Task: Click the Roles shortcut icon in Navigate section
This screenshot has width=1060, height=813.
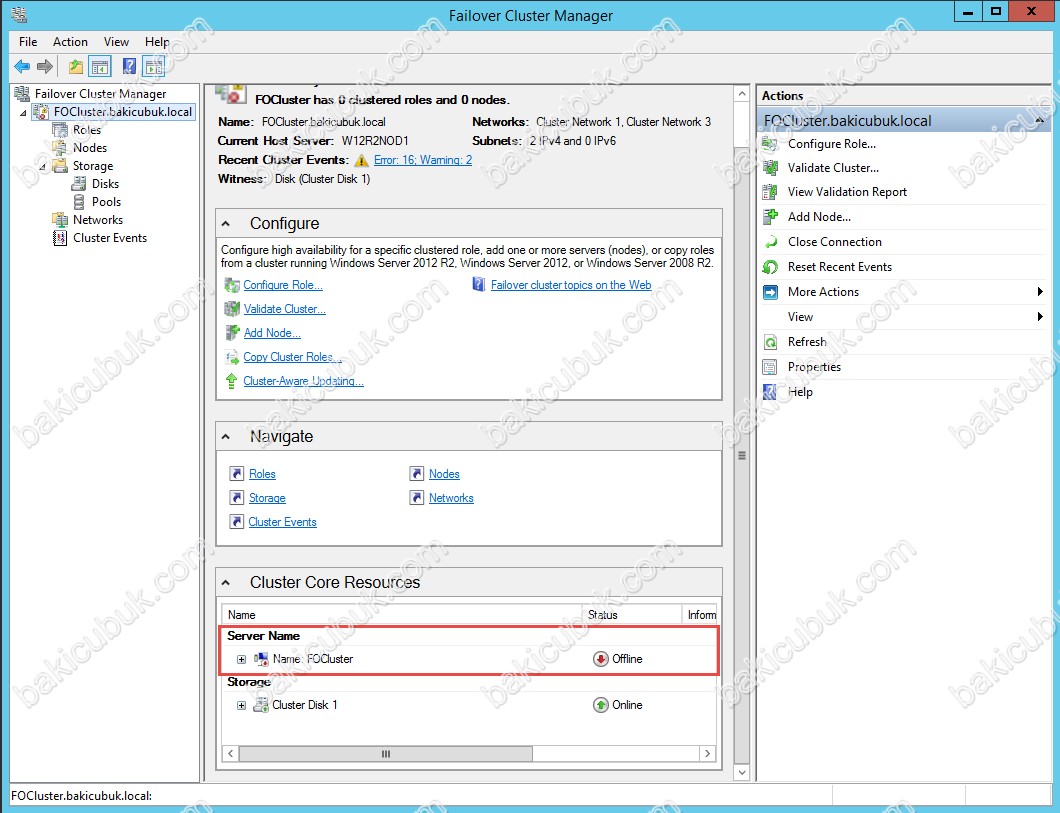Action: pos(237,474)
